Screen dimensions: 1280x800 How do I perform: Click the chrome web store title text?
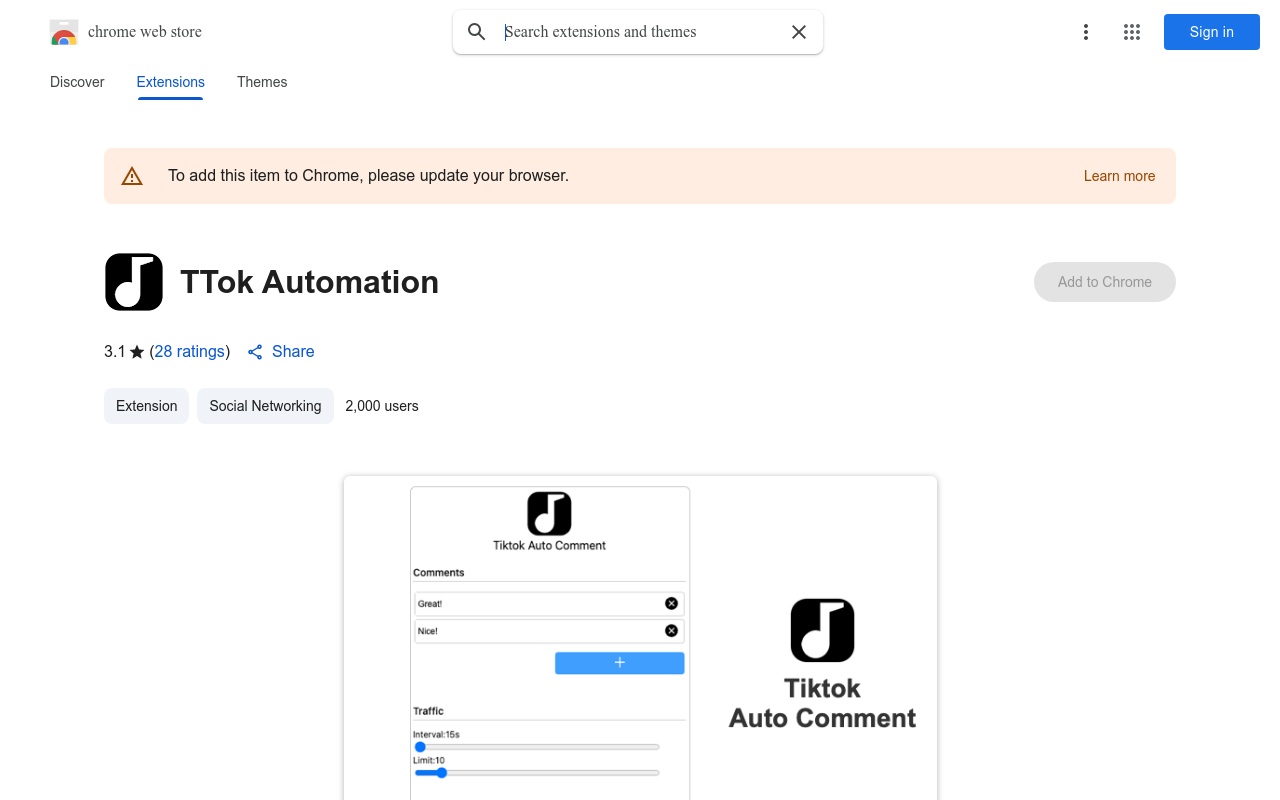(x=145, y=32)
